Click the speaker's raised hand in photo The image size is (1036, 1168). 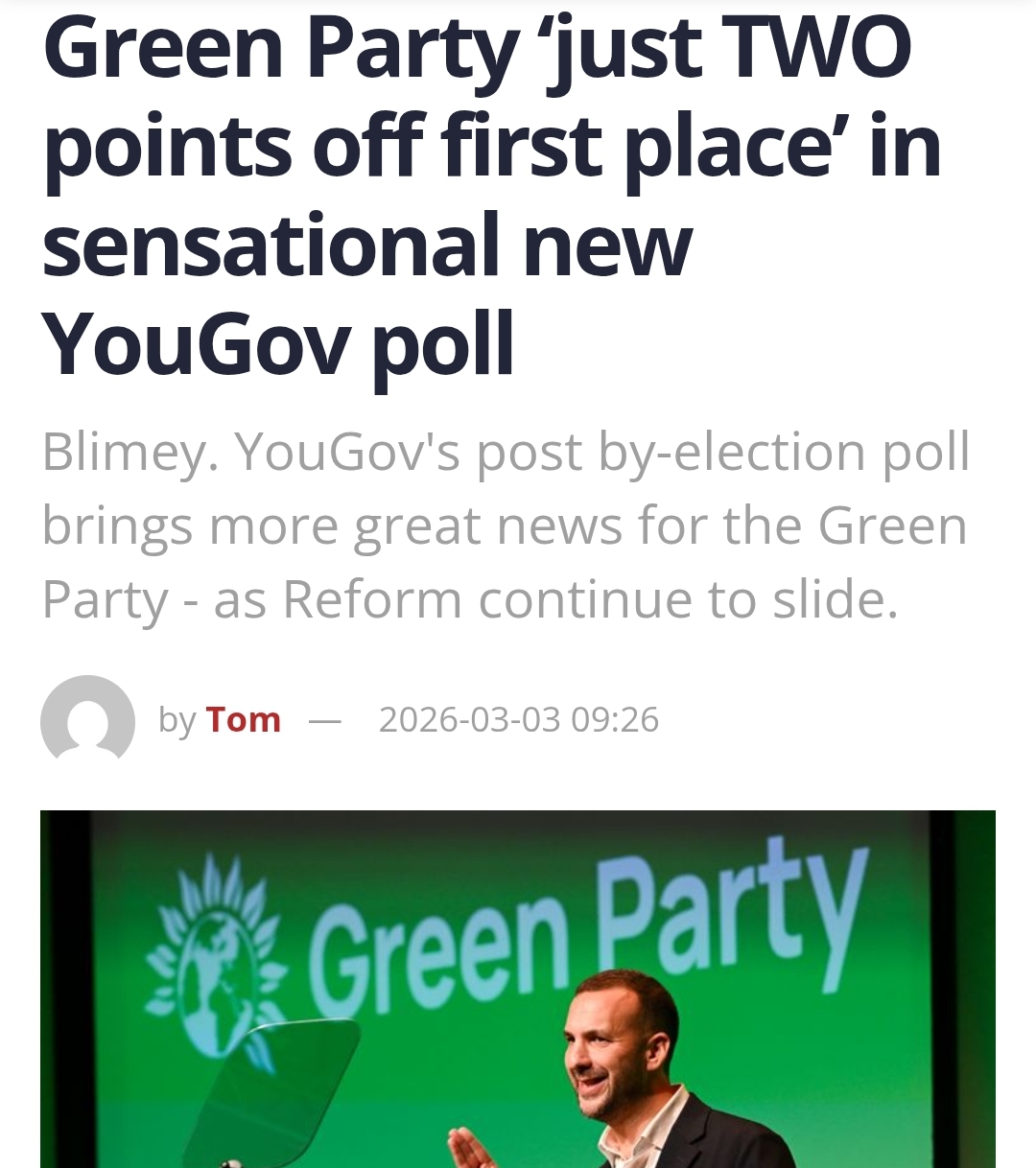(470, 1146)
